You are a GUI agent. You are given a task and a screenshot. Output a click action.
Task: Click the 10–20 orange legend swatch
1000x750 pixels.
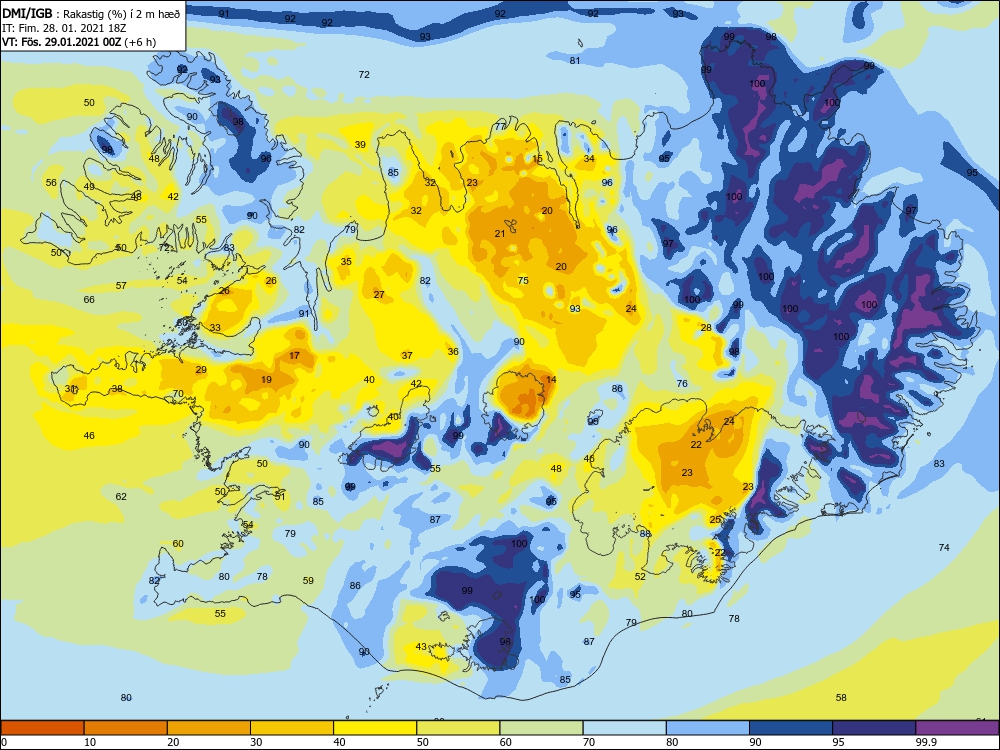tap(126, 728)
